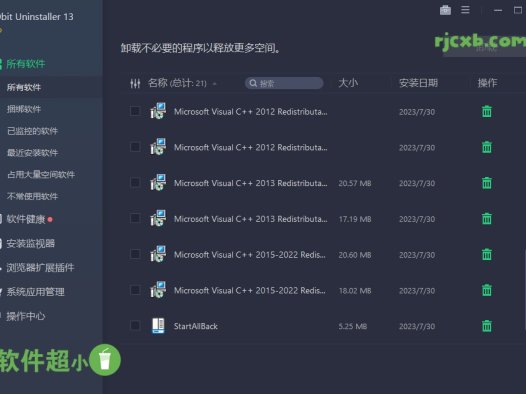Show 已监控的软件
Screen dimensions: 526x394
(x=32, y=131)
